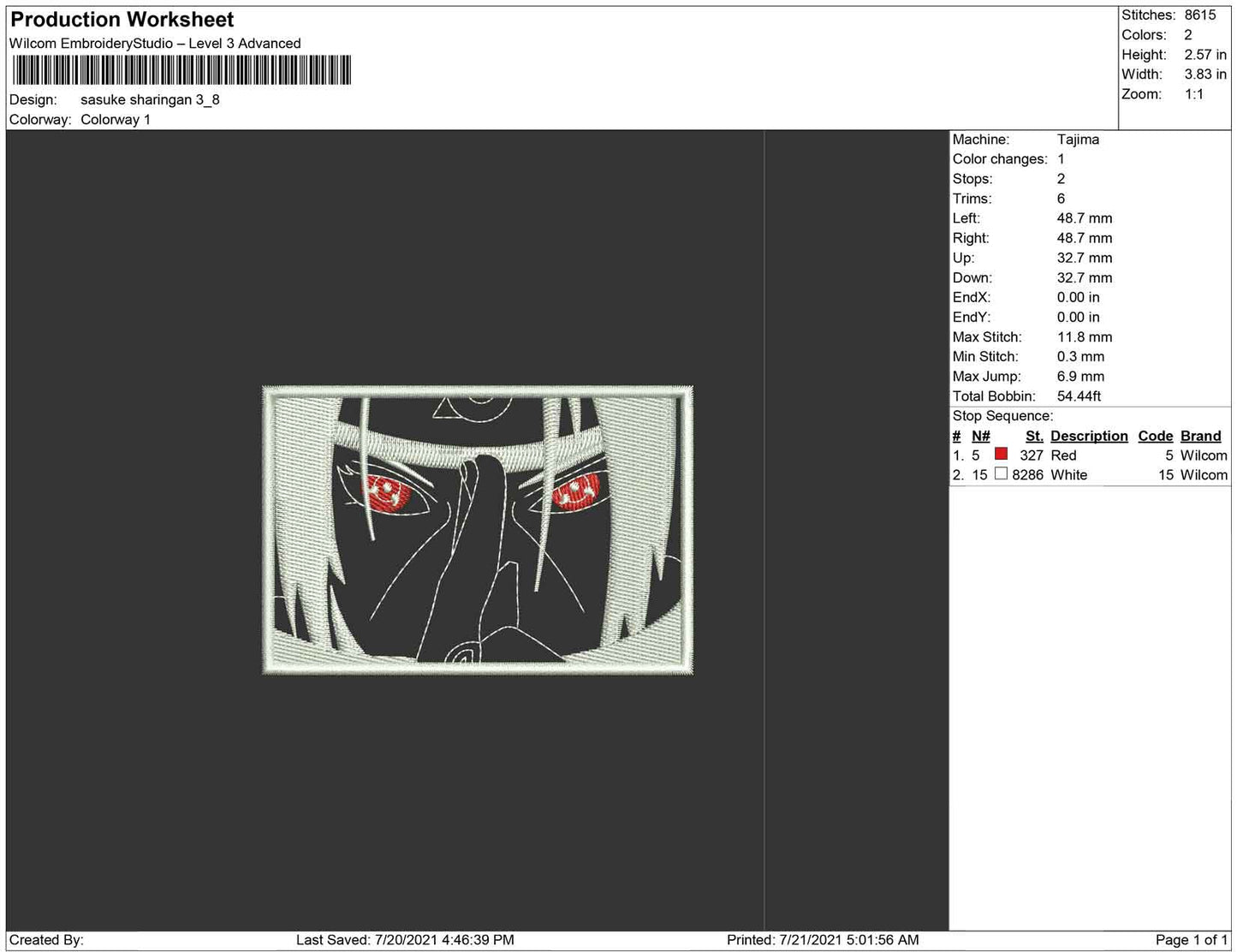Click the Zoom value '1:1'
1237x952 pixels.
[x=1194, y=94]
